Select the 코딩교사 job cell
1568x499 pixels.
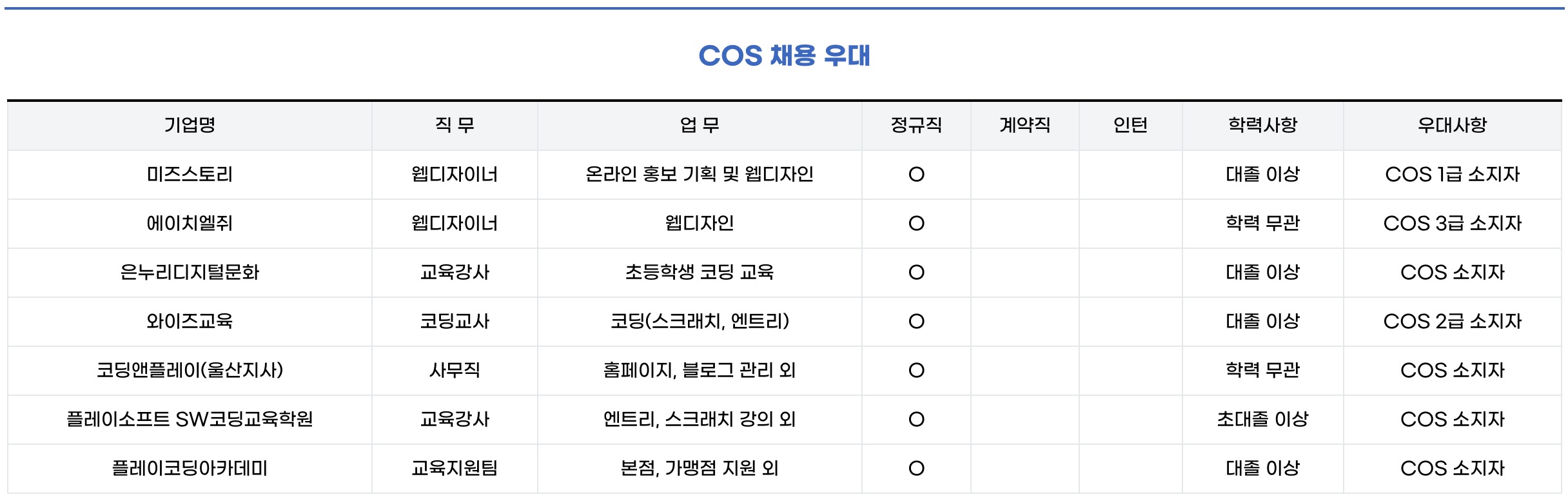(455, 321)
